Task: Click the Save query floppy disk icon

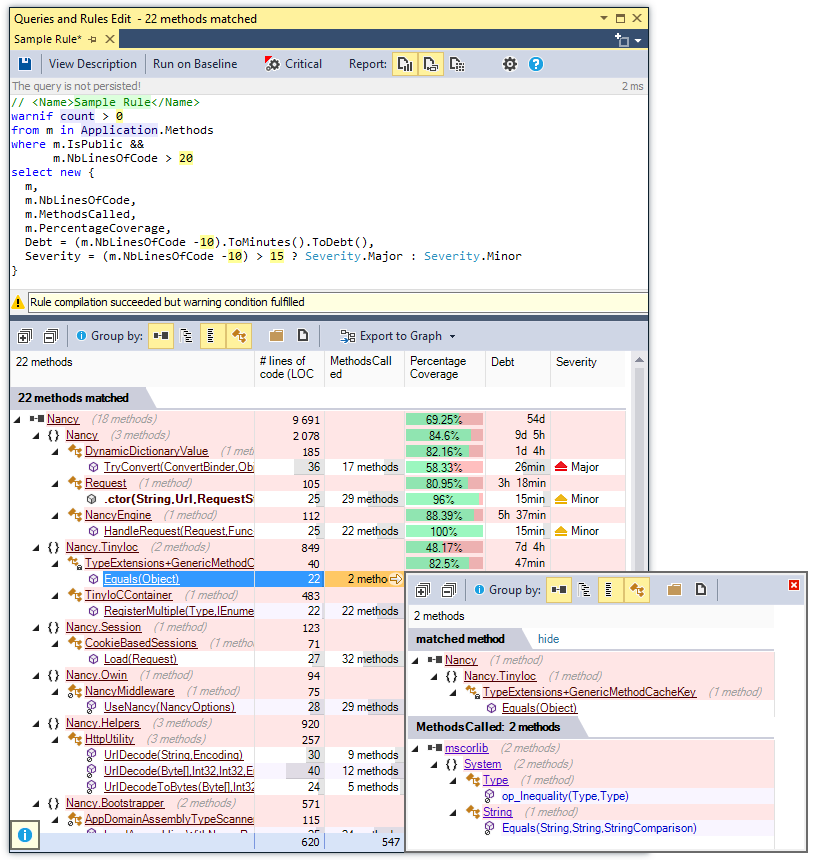Action: coord(25,64)
